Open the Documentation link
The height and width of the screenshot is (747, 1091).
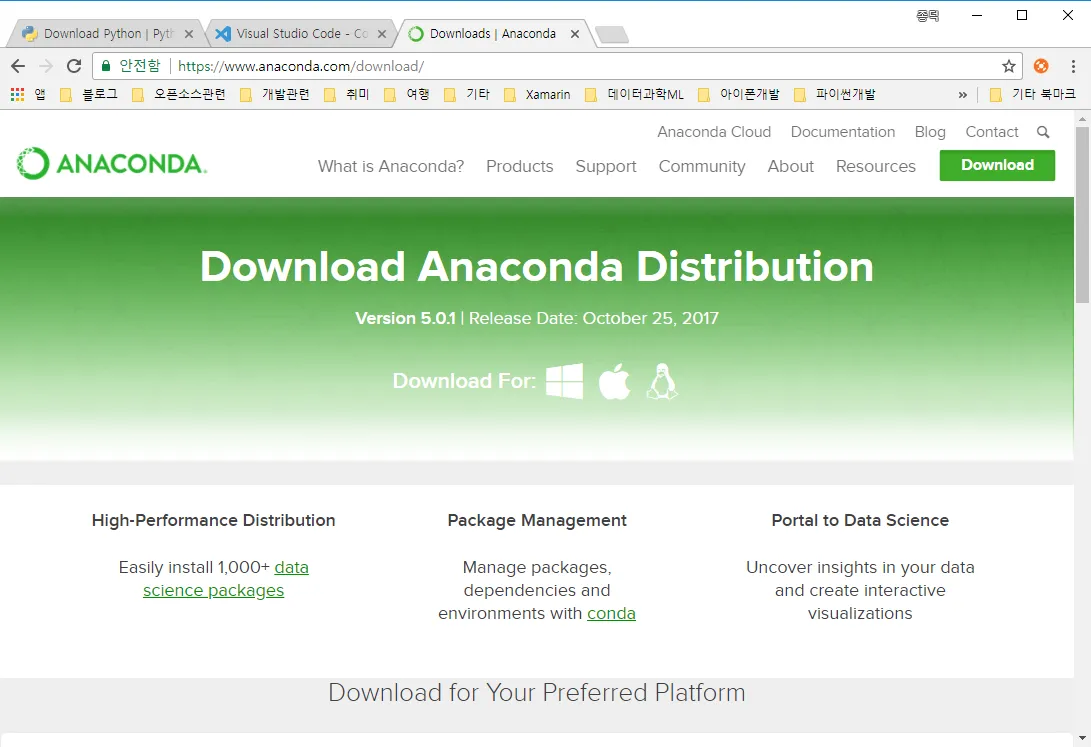tap(843, 132)
